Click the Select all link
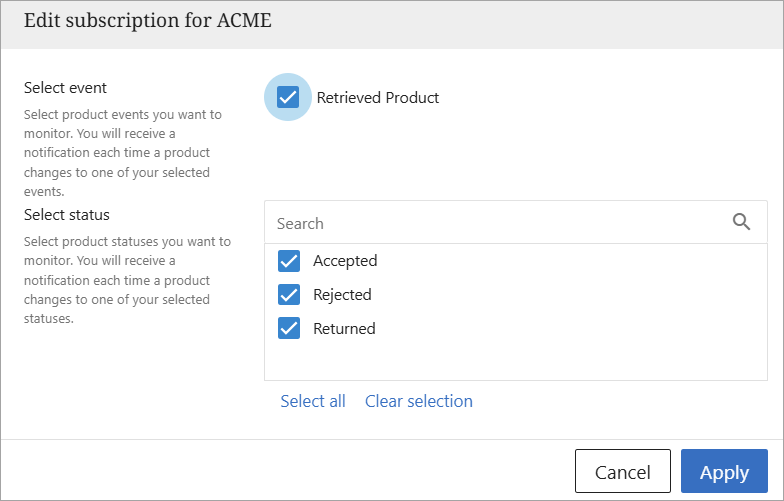 [x=313, y=401]
